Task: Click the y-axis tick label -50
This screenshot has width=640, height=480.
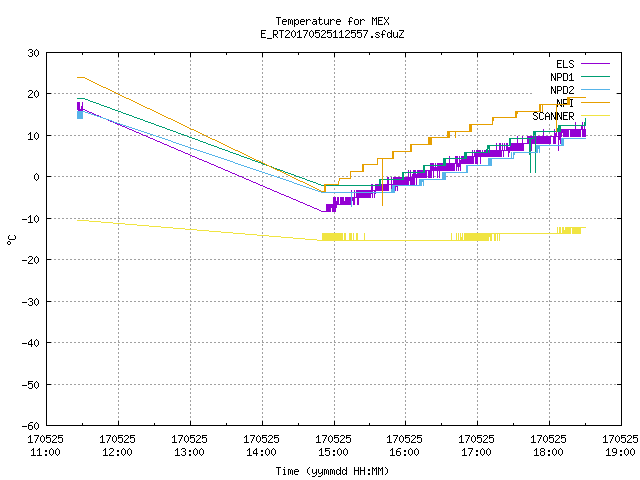Action: tap(31, 384)
